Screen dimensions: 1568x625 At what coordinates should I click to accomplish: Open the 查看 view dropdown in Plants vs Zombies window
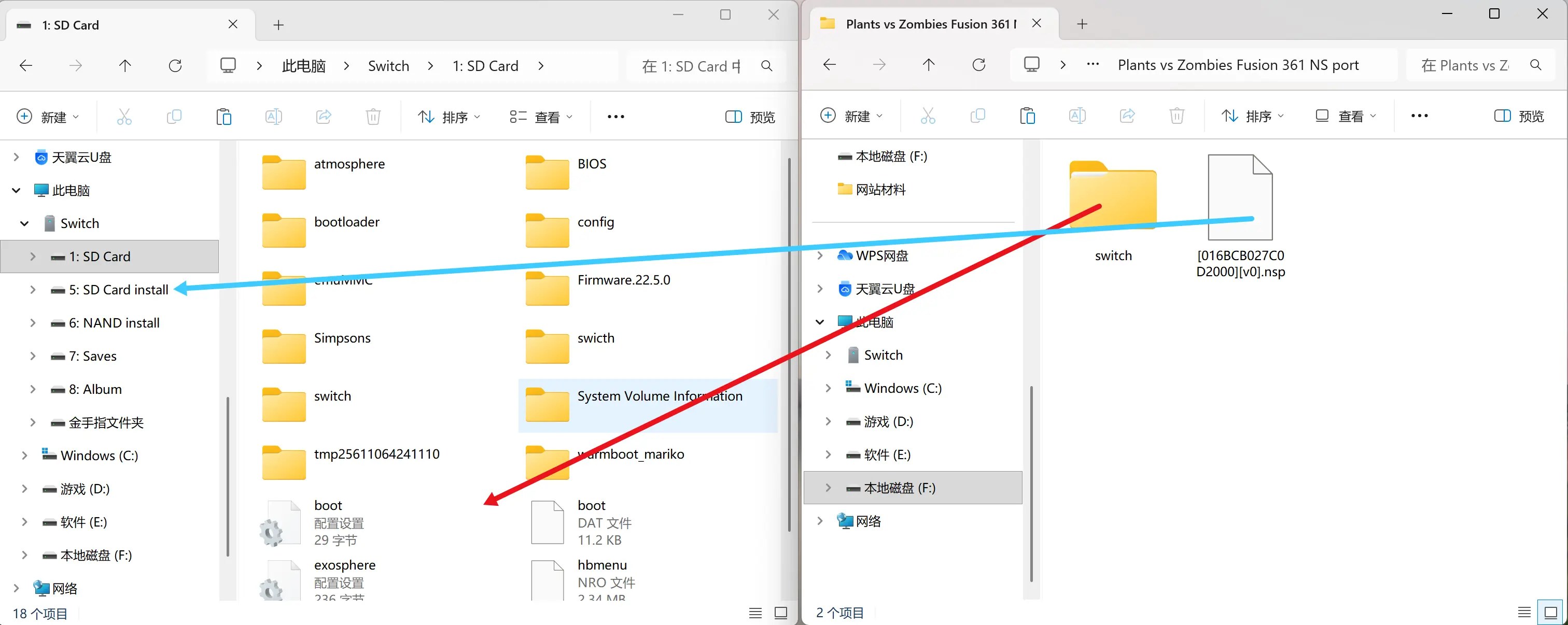pos(1345,116)
